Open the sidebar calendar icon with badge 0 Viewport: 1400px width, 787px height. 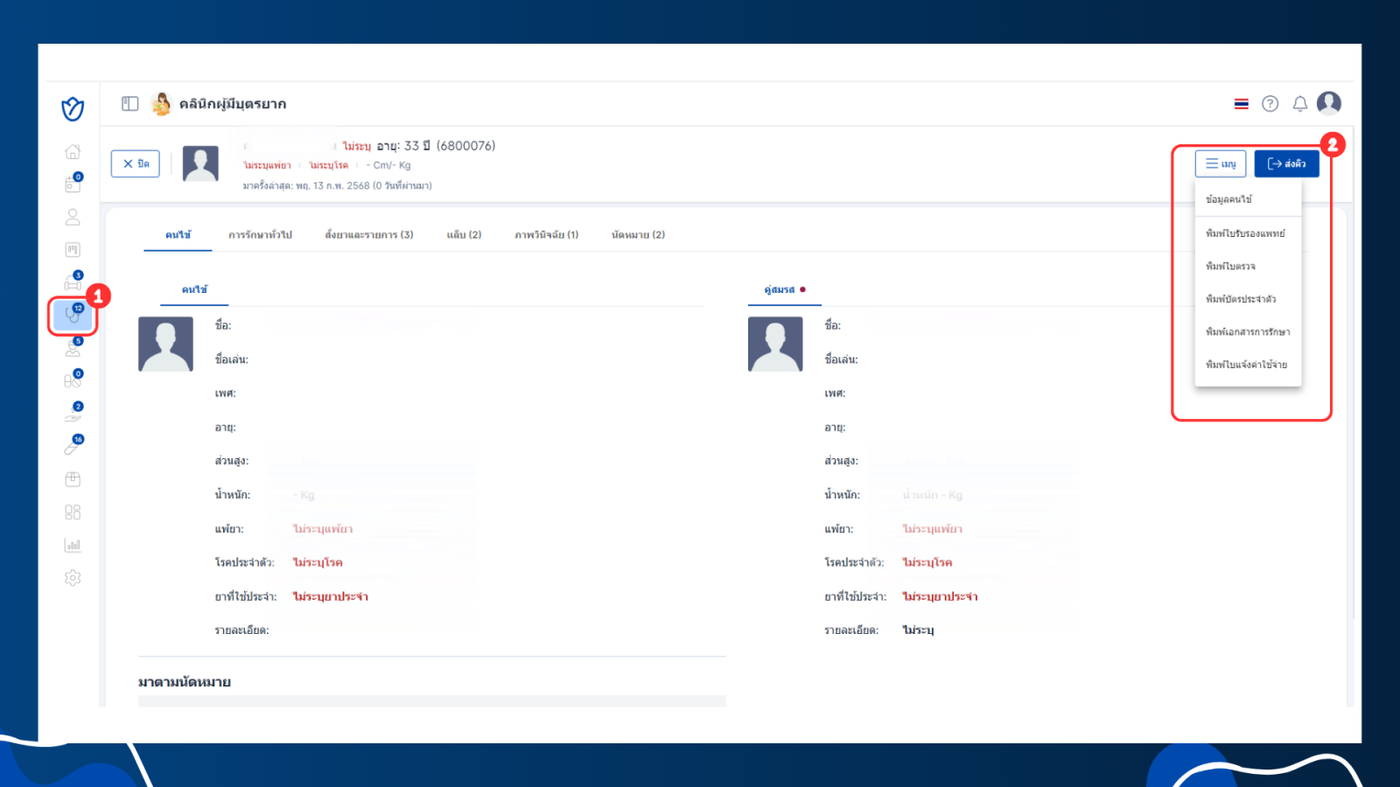(72, 184)
